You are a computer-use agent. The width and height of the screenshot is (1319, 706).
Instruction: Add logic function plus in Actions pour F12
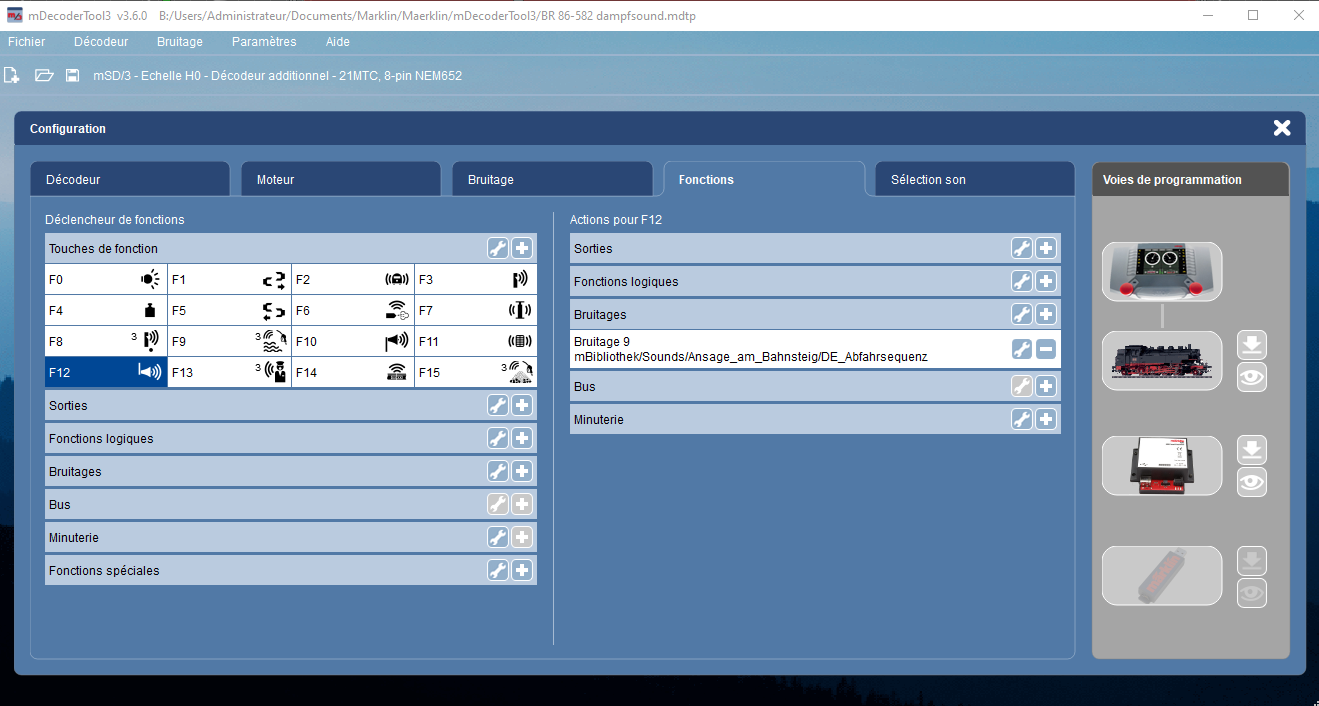click(1046, 281)
